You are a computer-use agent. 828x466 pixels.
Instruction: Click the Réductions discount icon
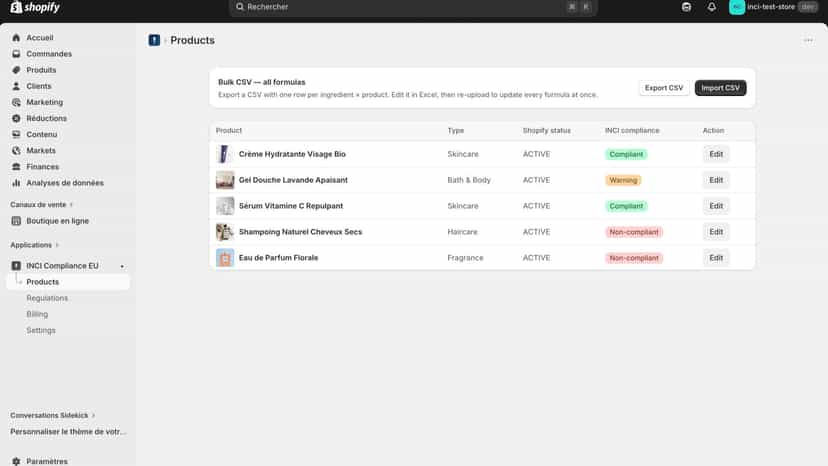click(x=16, y=118)
